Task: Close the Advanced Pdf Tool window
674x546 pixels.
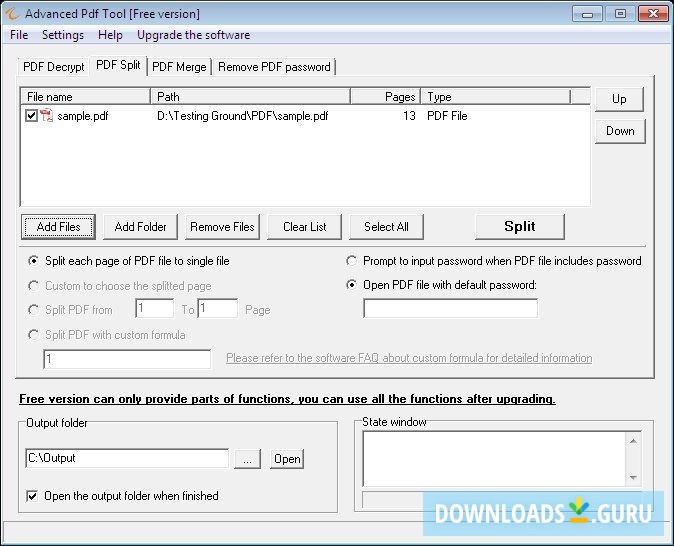Action: pyautogui.click(x=653, y=14)
